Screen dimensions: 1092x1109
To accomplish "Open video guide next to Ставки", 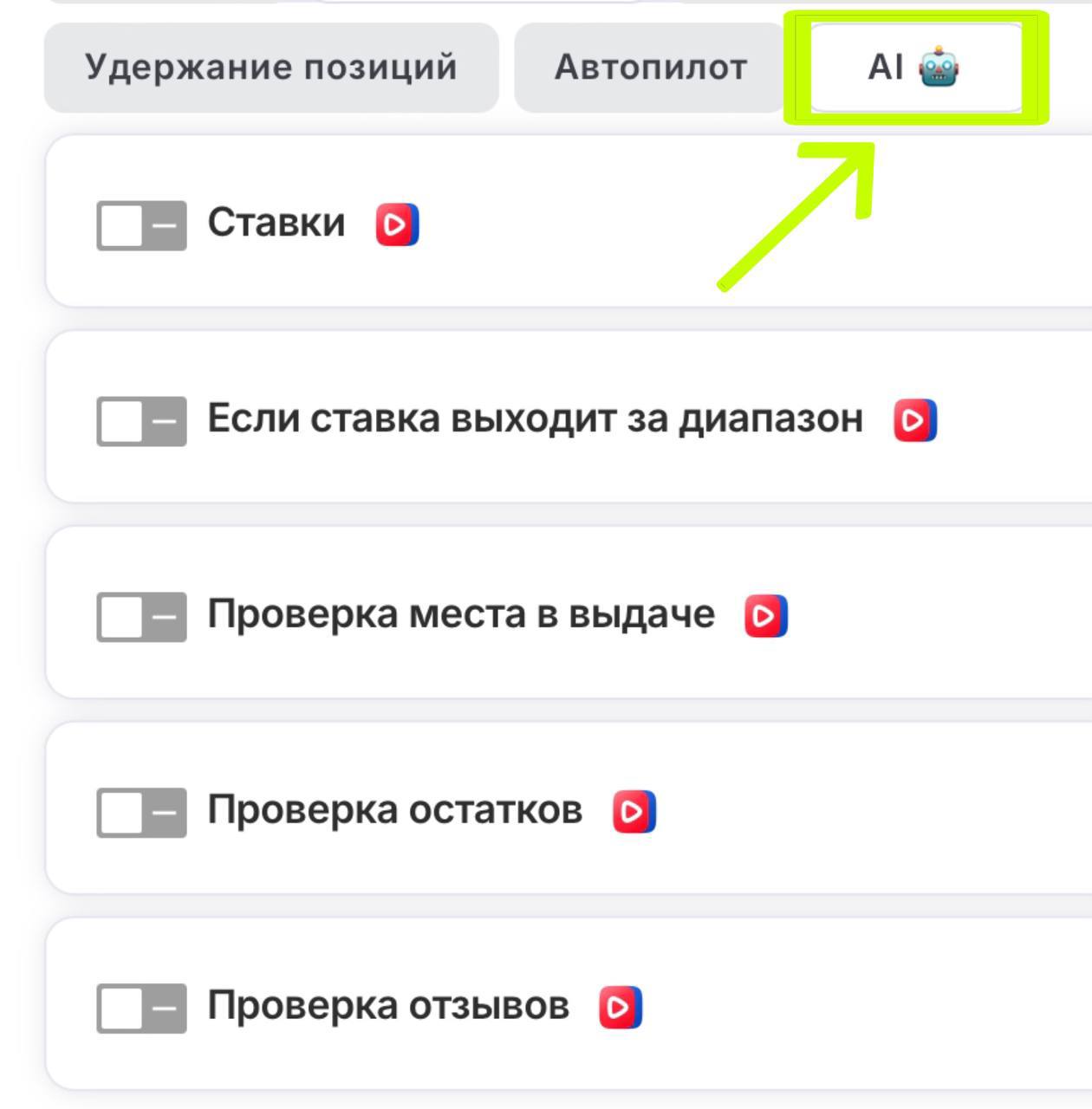I will pos(397,225).
